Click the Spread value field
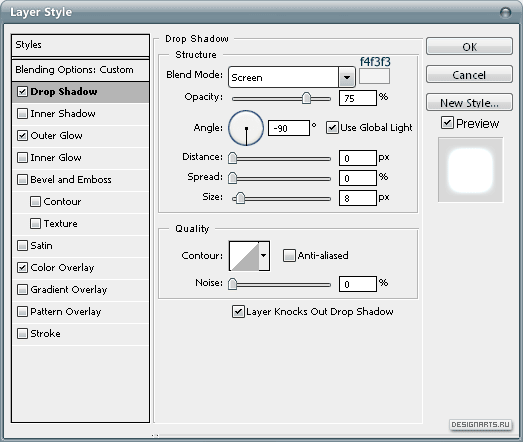Viewport: 523px width, 442px height. (x=358, y=178)
